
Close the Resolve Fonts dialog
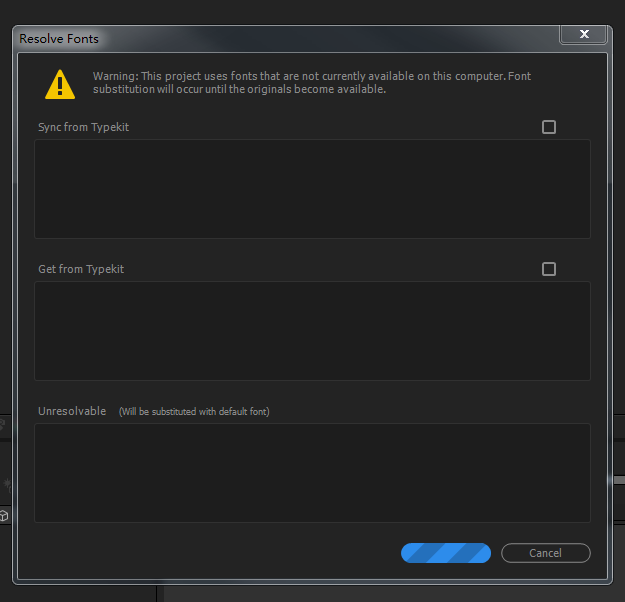pos(584,34)
